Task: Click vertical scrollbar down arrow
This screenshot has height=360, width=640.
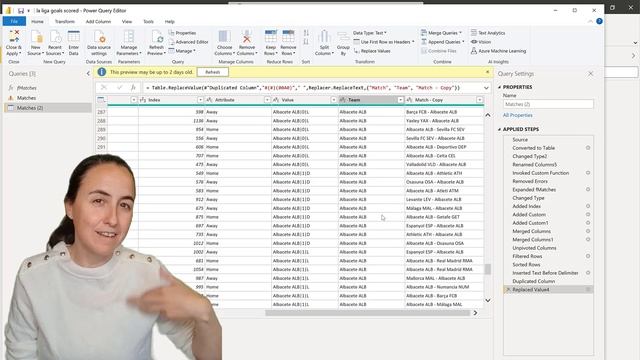Action: coord(487,300)
